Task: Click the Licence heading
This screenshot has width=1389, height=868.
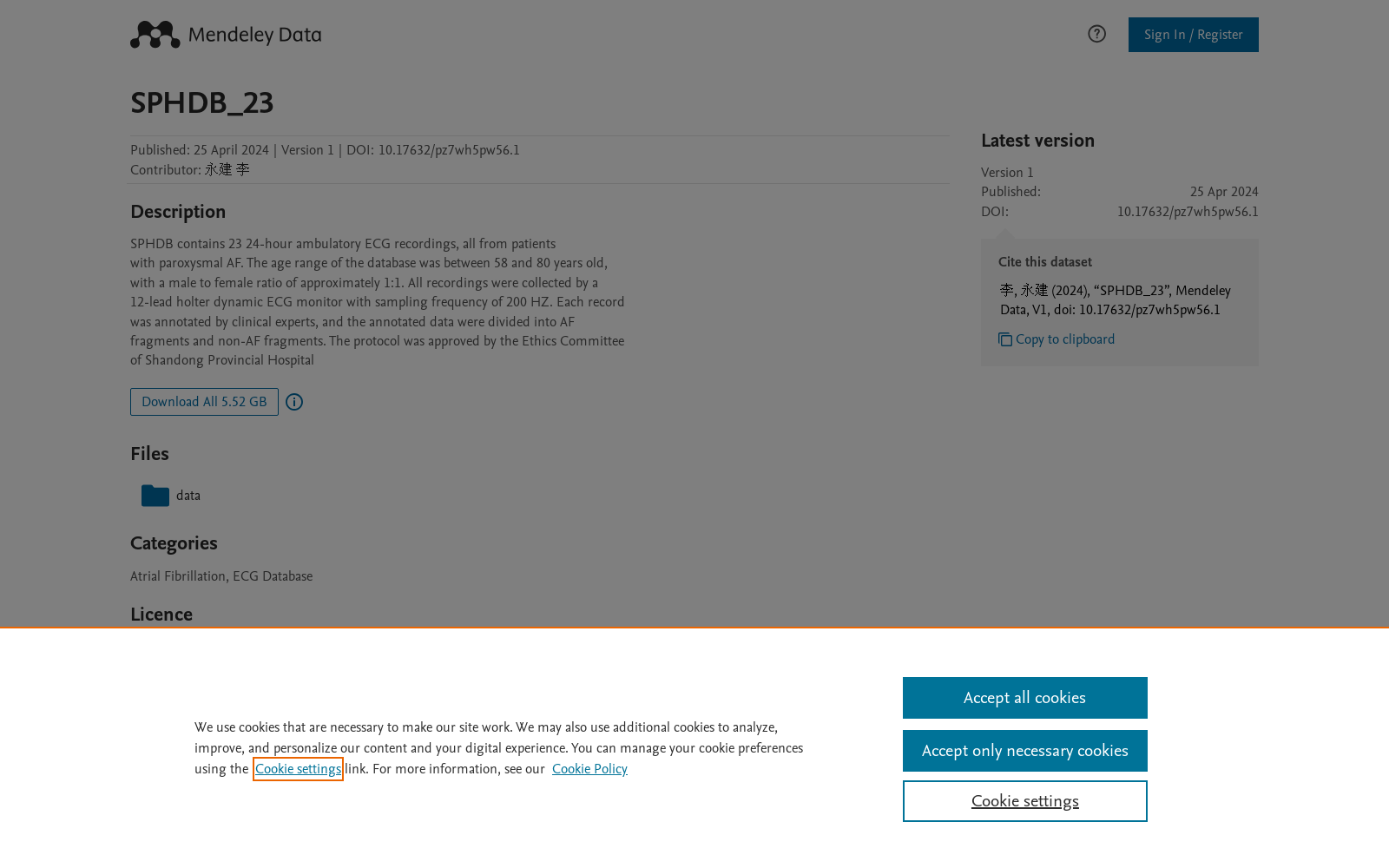Action: [161, 615]
